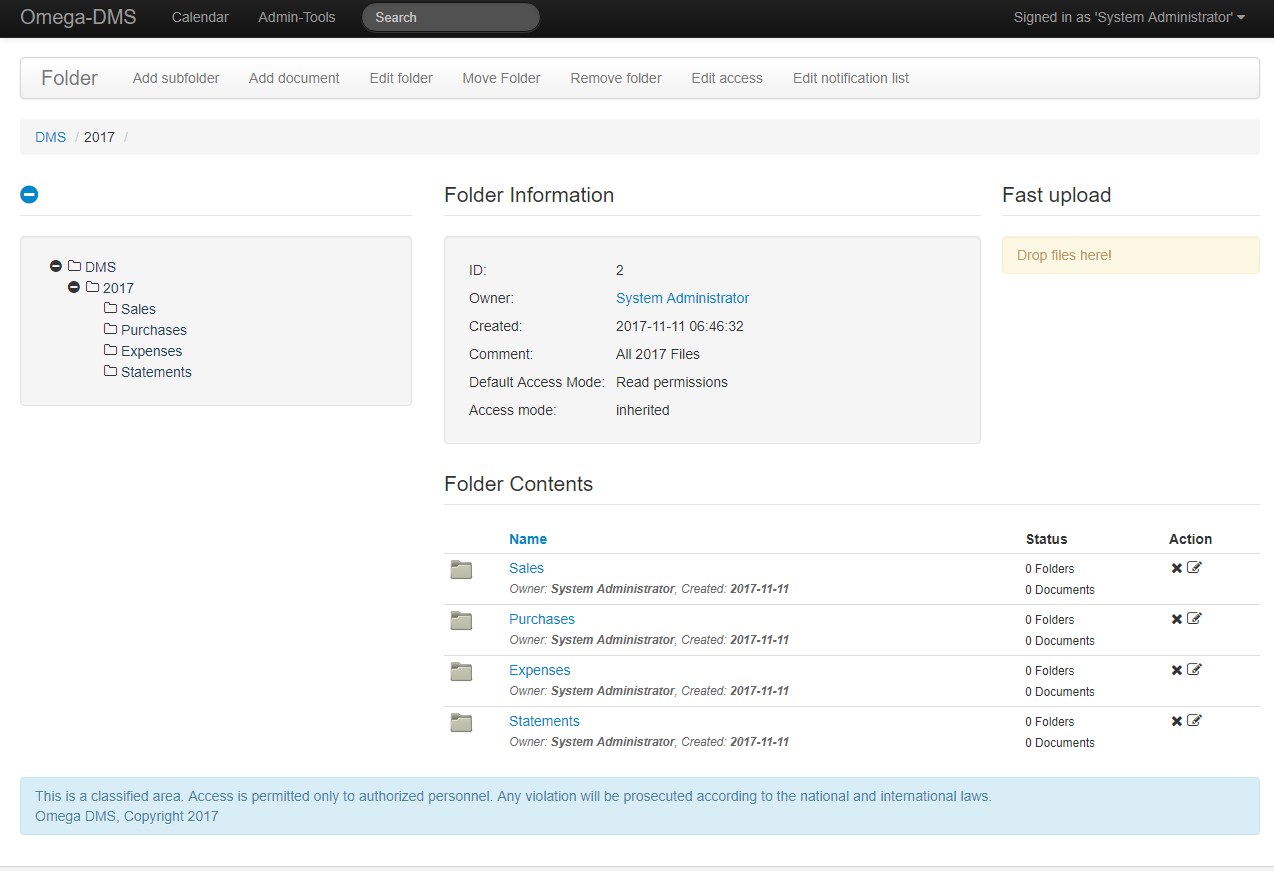Image resolution: width=1274 pixels, height=871 pixels.
Task: Open the System Administrator owner link
Action: pos(682,298)
